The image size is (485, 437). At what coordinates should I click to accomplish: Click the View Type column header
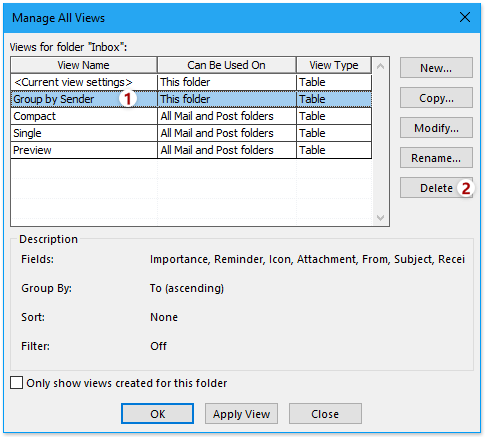[x=334, y=65]
